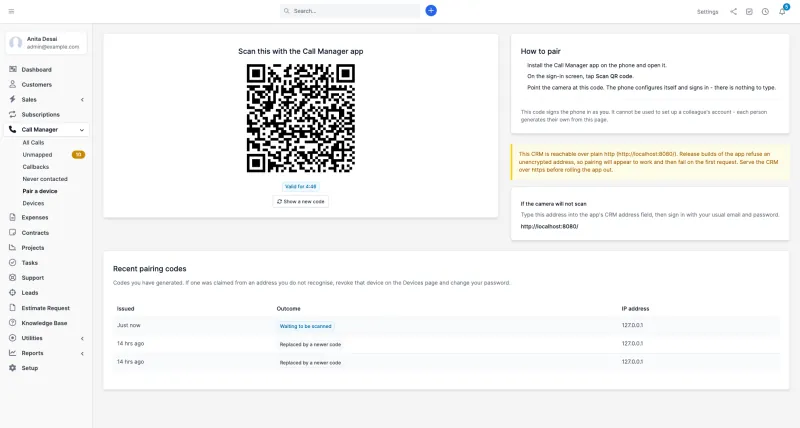This screenshot has height=428, width=800.
Task: Open Never contacted submenu item
Action: pos(45,179)
